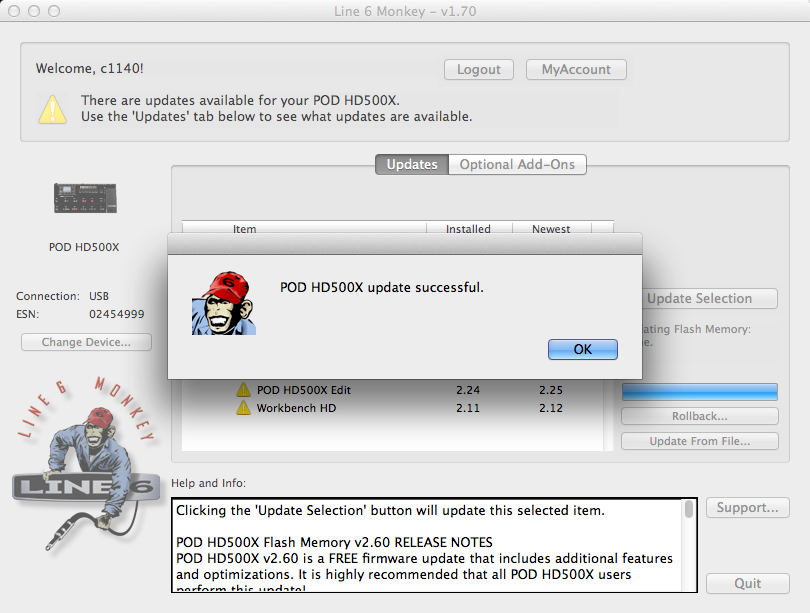The image size is (810, 613).
Task: Click the Line 6 Monkey - v1.70 title
Action: tap(405, 11)
